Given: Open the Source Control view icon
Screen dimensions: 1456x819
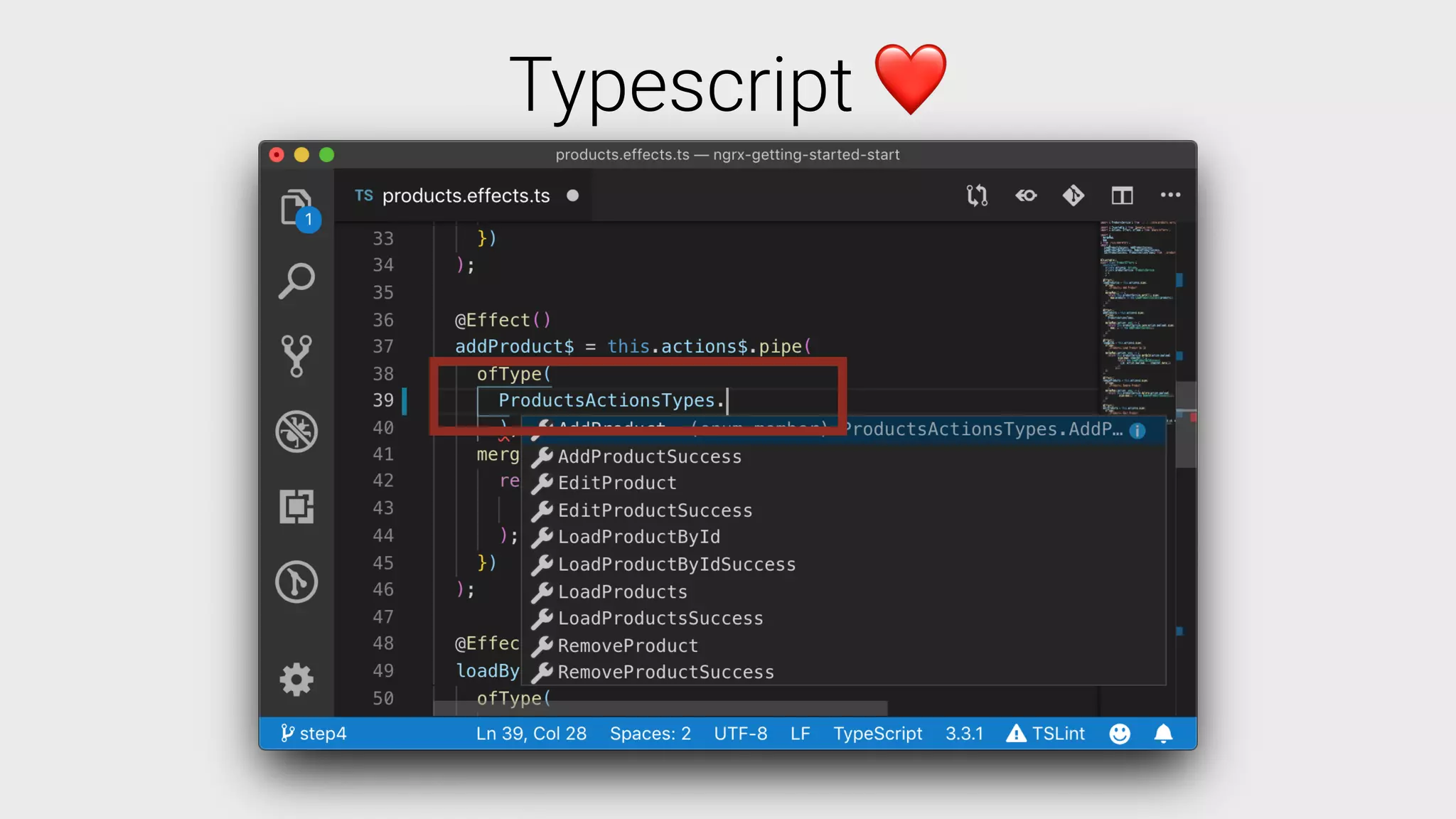Looking at the screenshot, I should (x=296, y=355).
